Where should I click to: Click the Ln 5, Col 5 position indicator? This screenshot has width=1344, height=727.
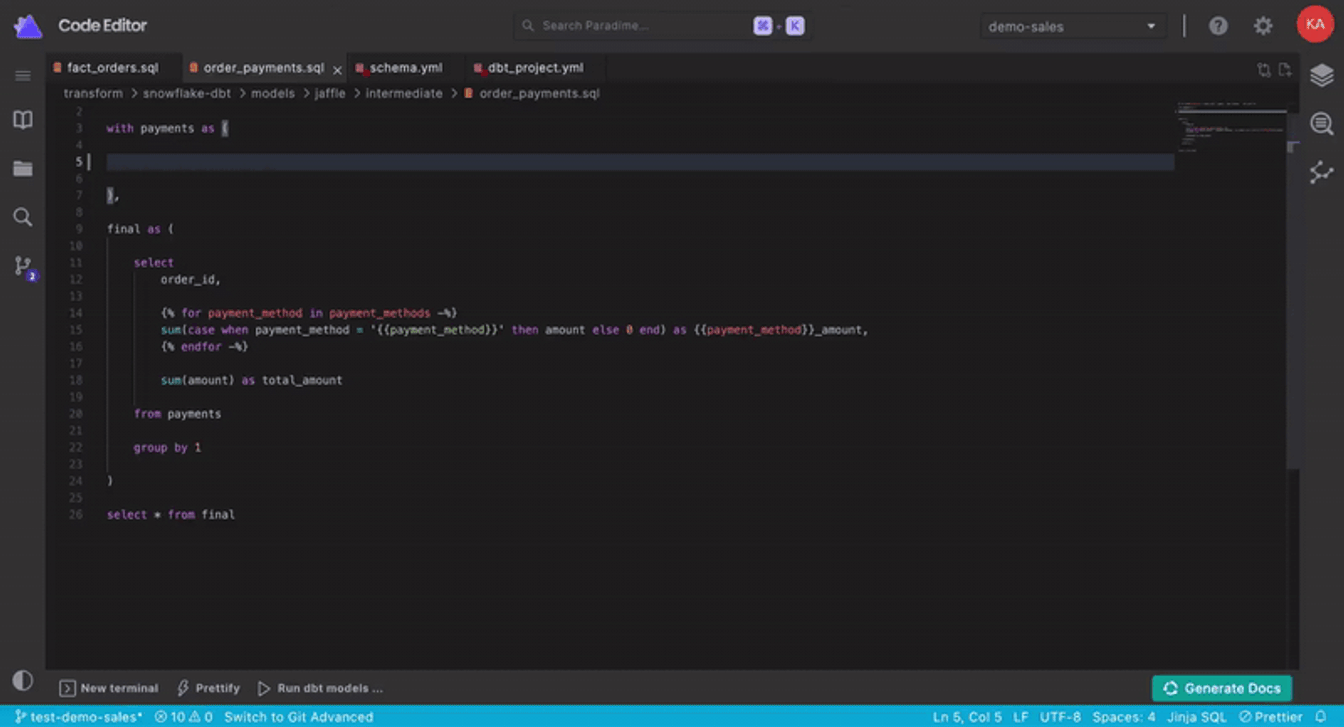coord(967,717)
